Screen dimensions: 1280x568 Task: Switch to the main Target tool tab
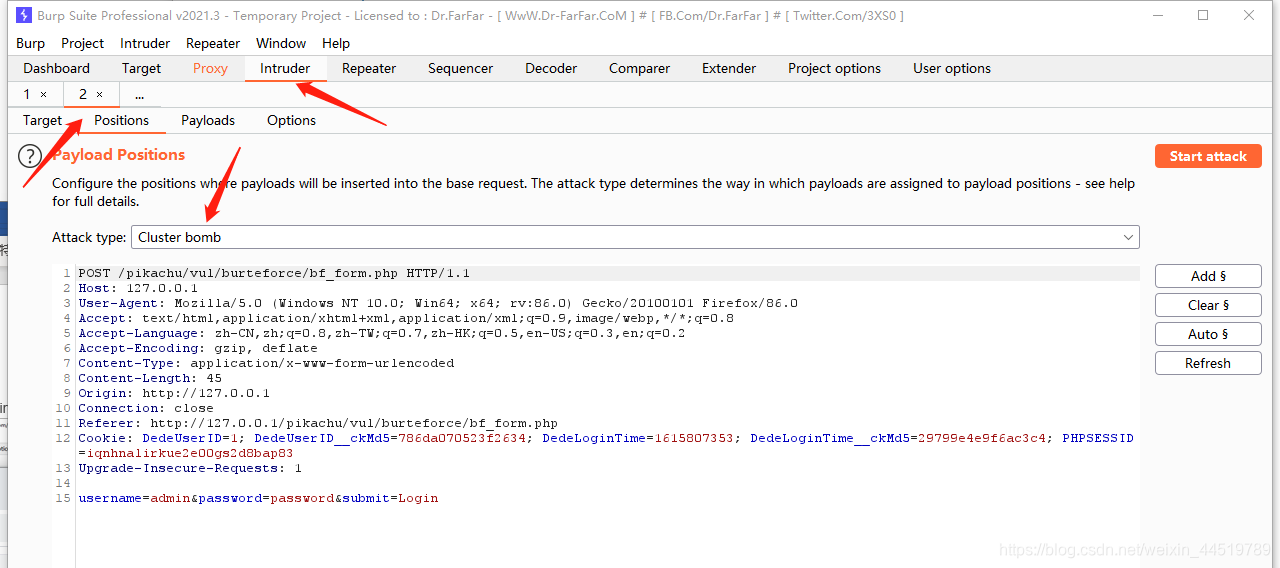tap(141, 68)
